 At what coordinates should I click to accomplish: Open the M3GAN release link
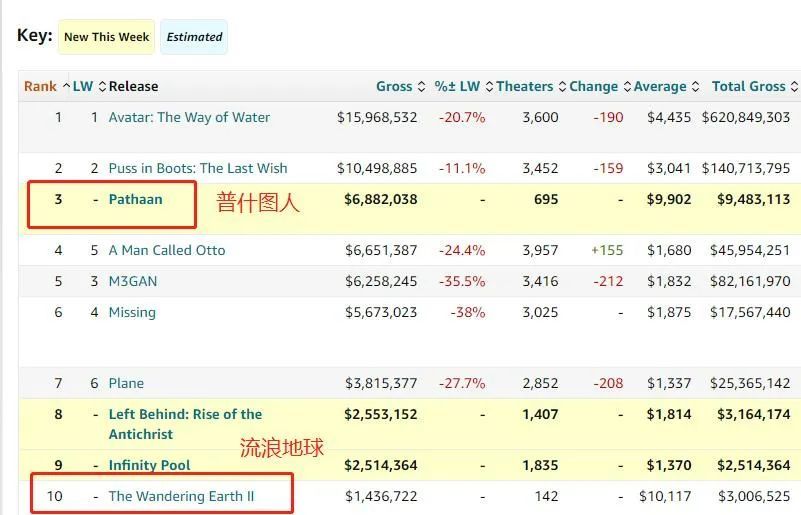pyautogui.click(x=133, y=282)
